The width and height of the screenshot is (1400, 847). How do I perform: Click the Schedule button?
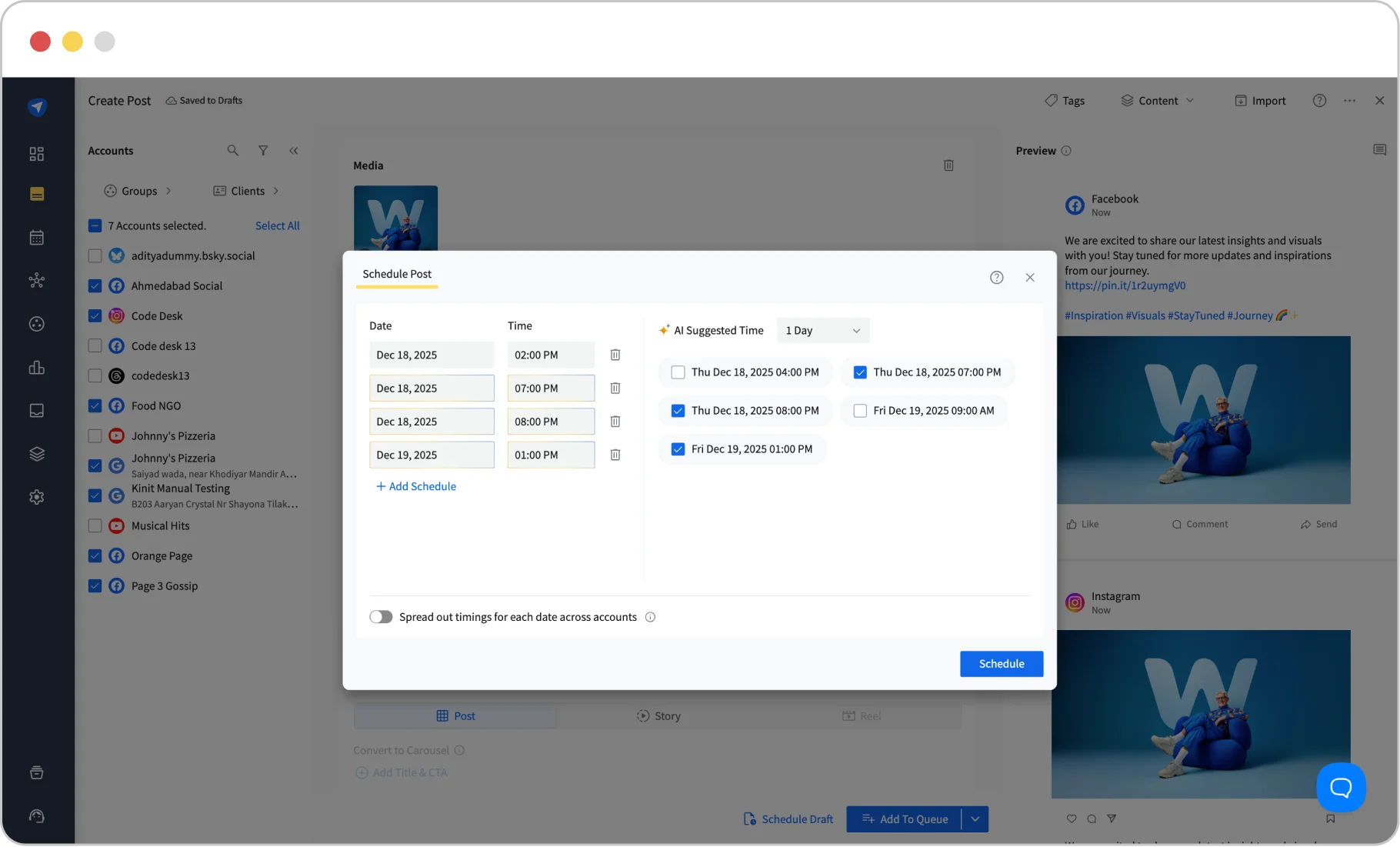[x=1001, y=663]
